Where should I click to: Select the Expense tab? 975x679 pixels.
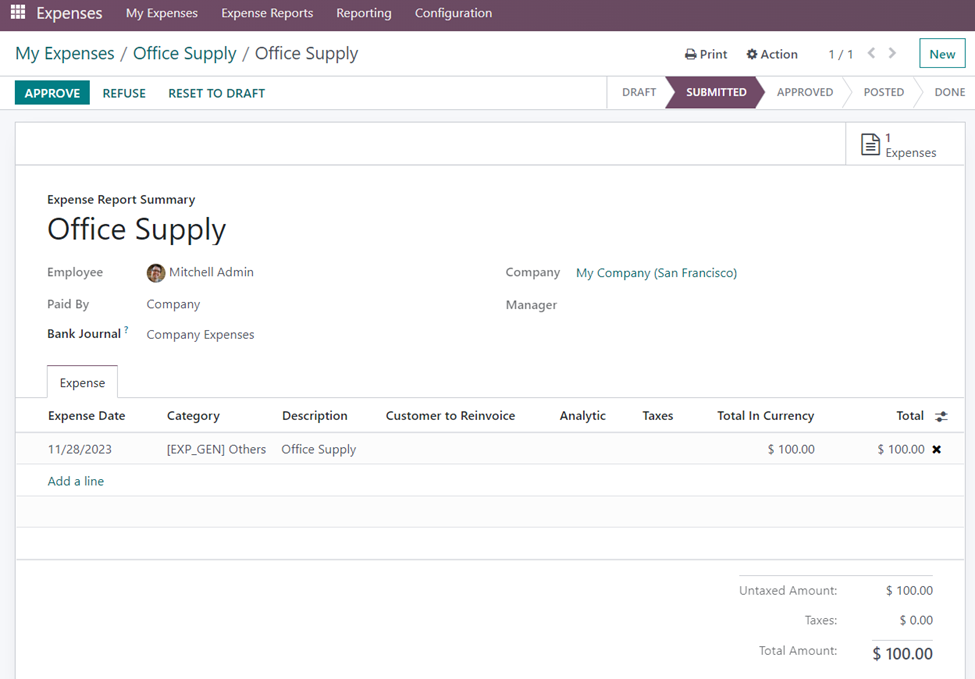(82, 383)
